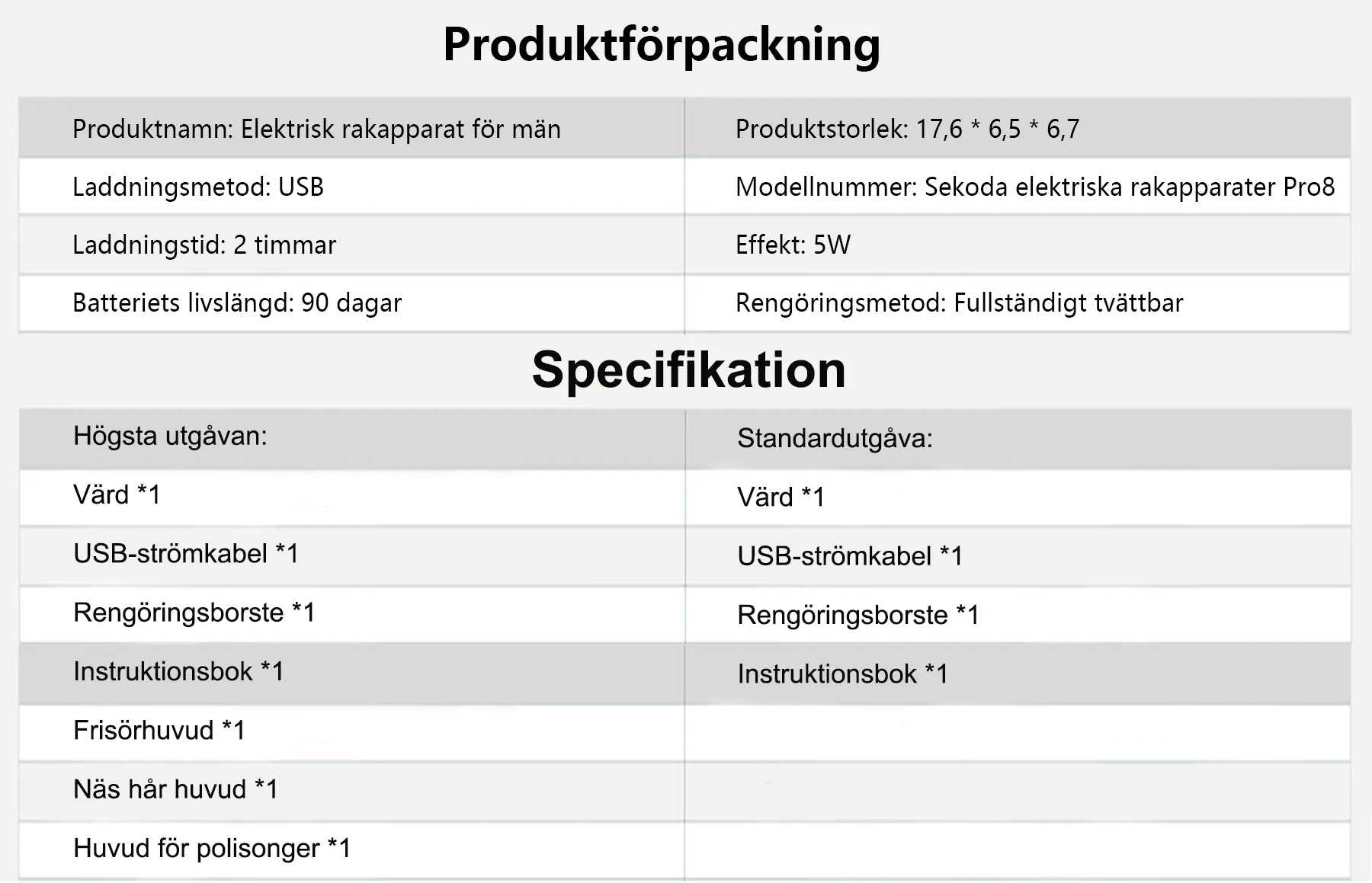Select Huvud för polisonger *1 row
This screenshot has height=883, width=1372.
click(x=212, y=849)
